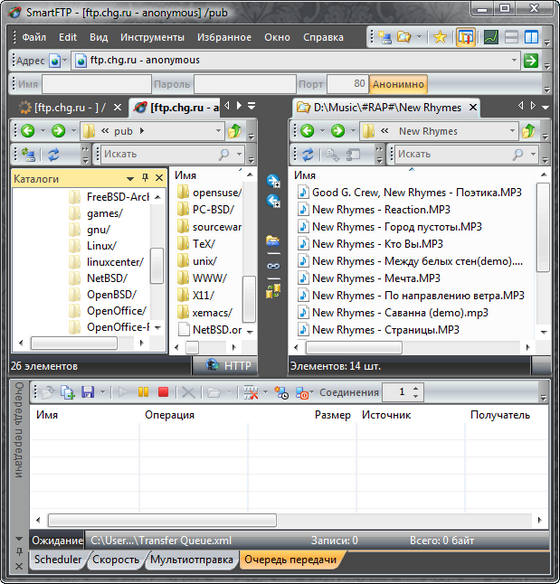Screen dimensions: 560x584
Task: Open the remote tab list dropdown
Action: point(252,106)
